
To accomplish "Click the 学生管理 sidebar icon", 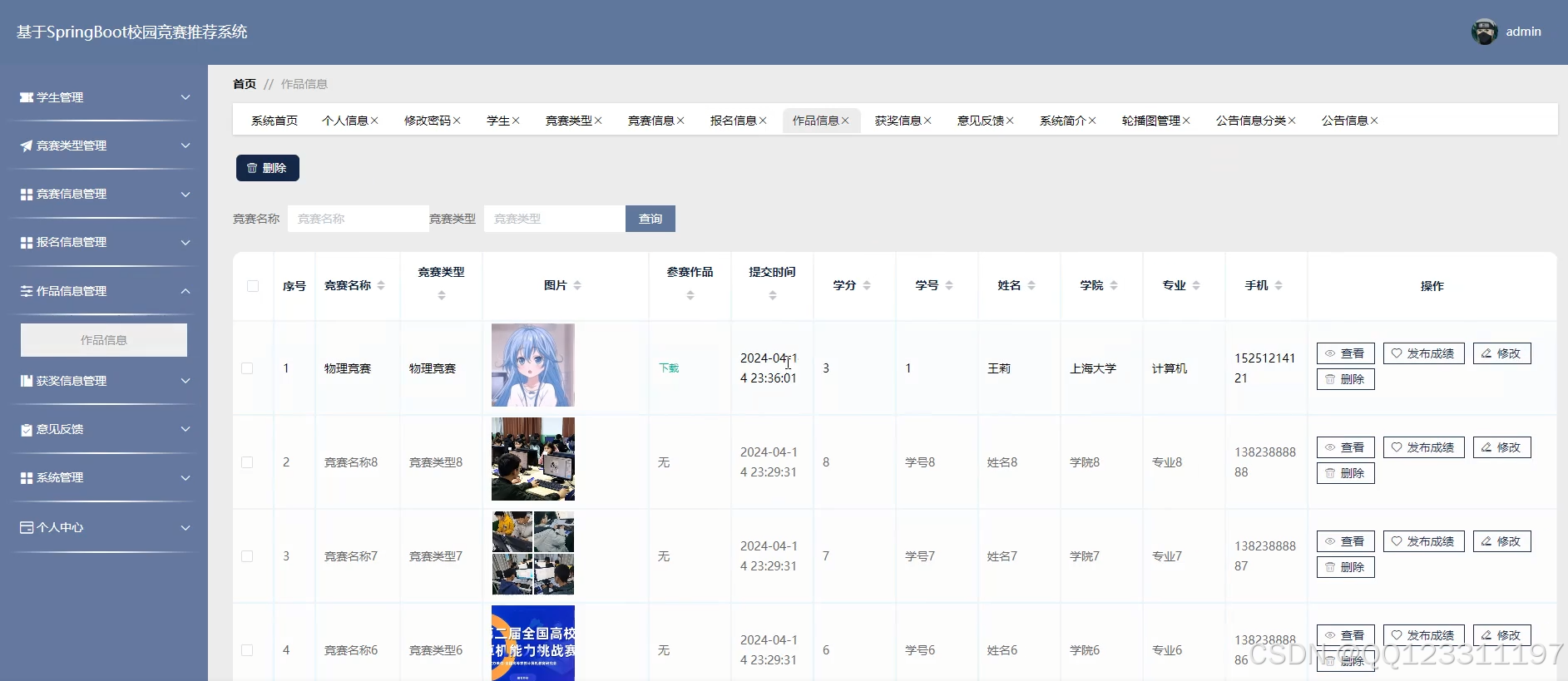I will (27, 97).
